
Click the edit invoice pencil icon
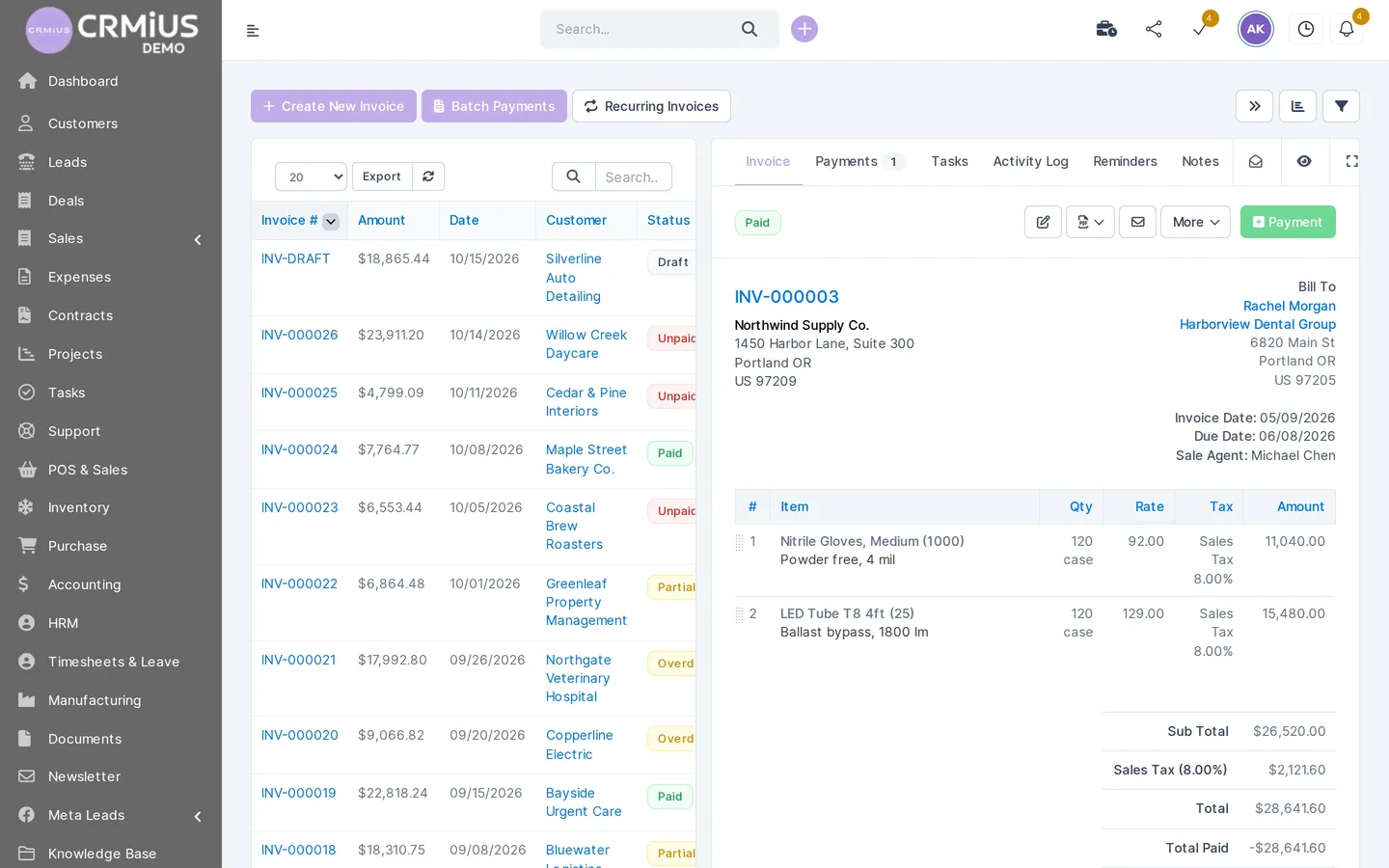[1043, 222]
